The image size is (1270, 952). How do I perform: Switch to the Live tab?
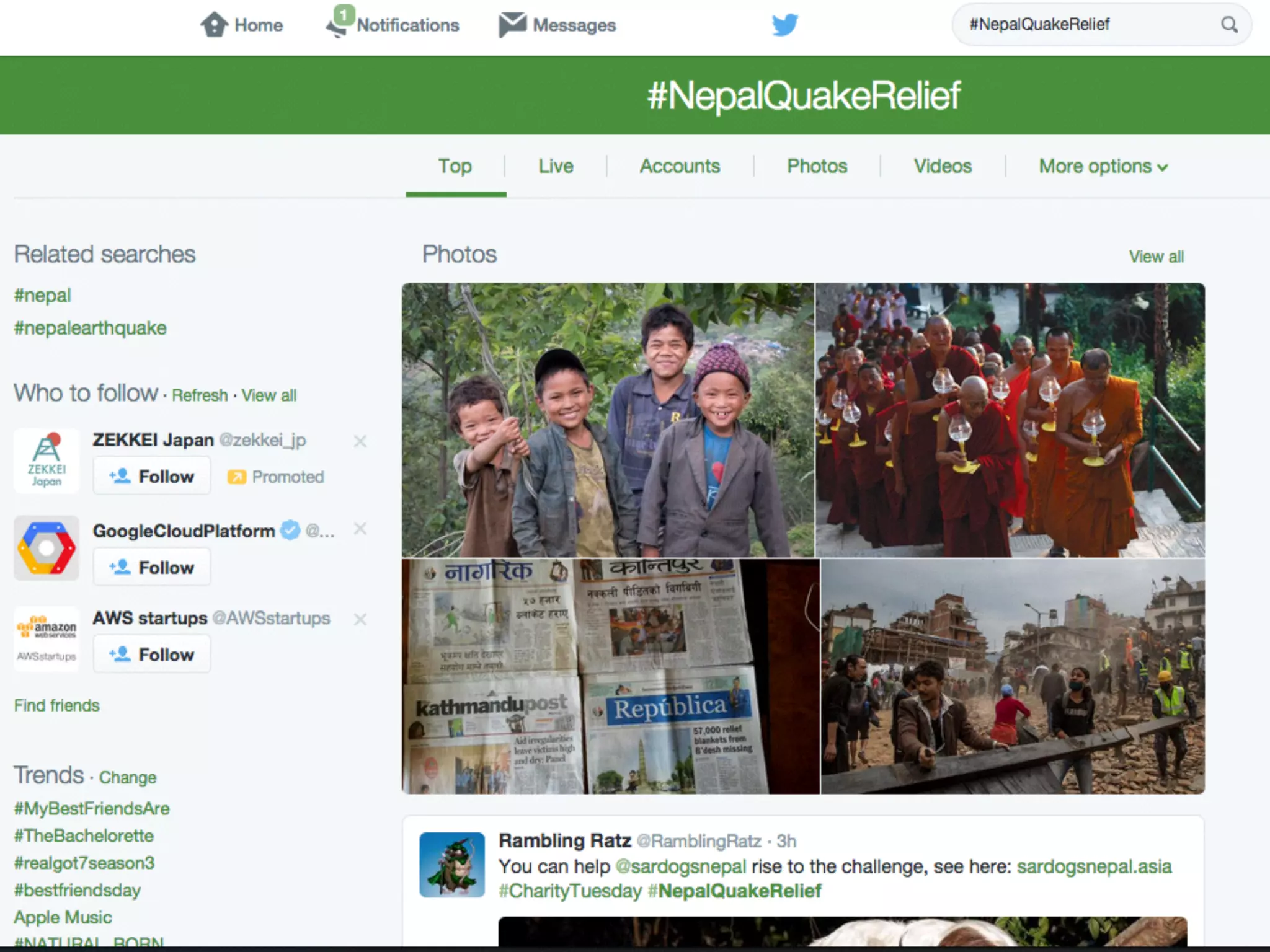point(556,166)
